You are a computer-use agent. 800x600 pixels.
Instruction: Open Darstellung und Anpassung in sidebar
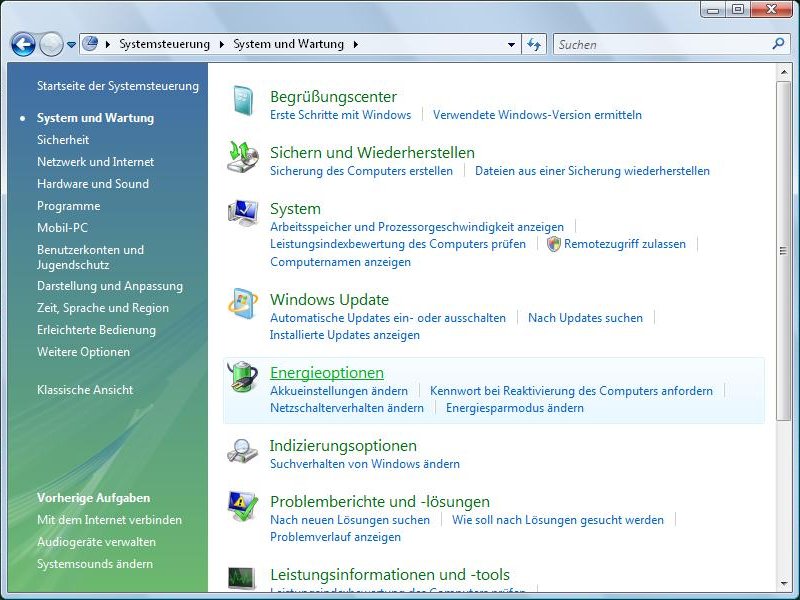tap(110, 286)
